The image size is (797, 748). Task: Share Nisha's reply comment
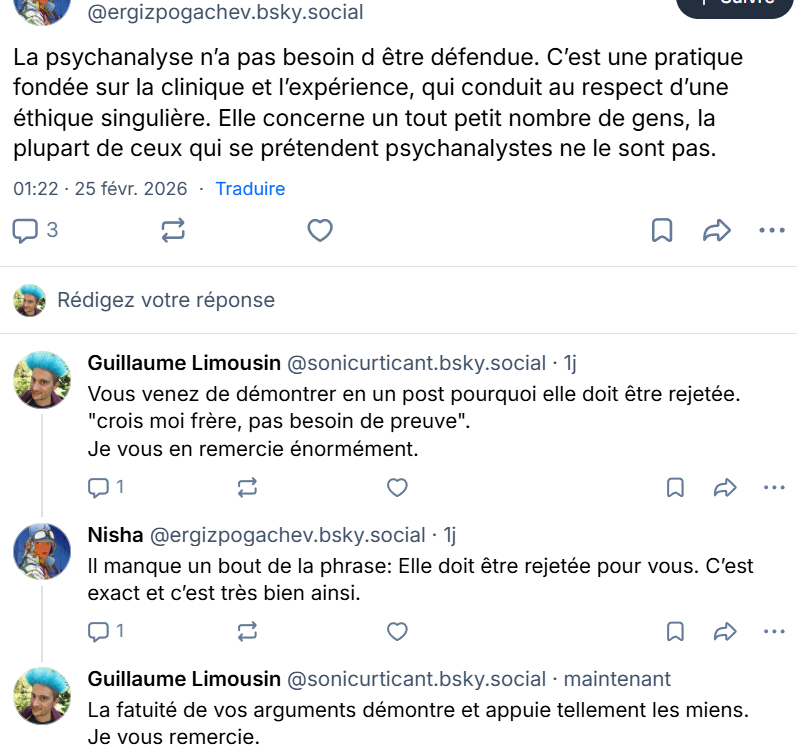pyautogui.click(x=725, y=632)
